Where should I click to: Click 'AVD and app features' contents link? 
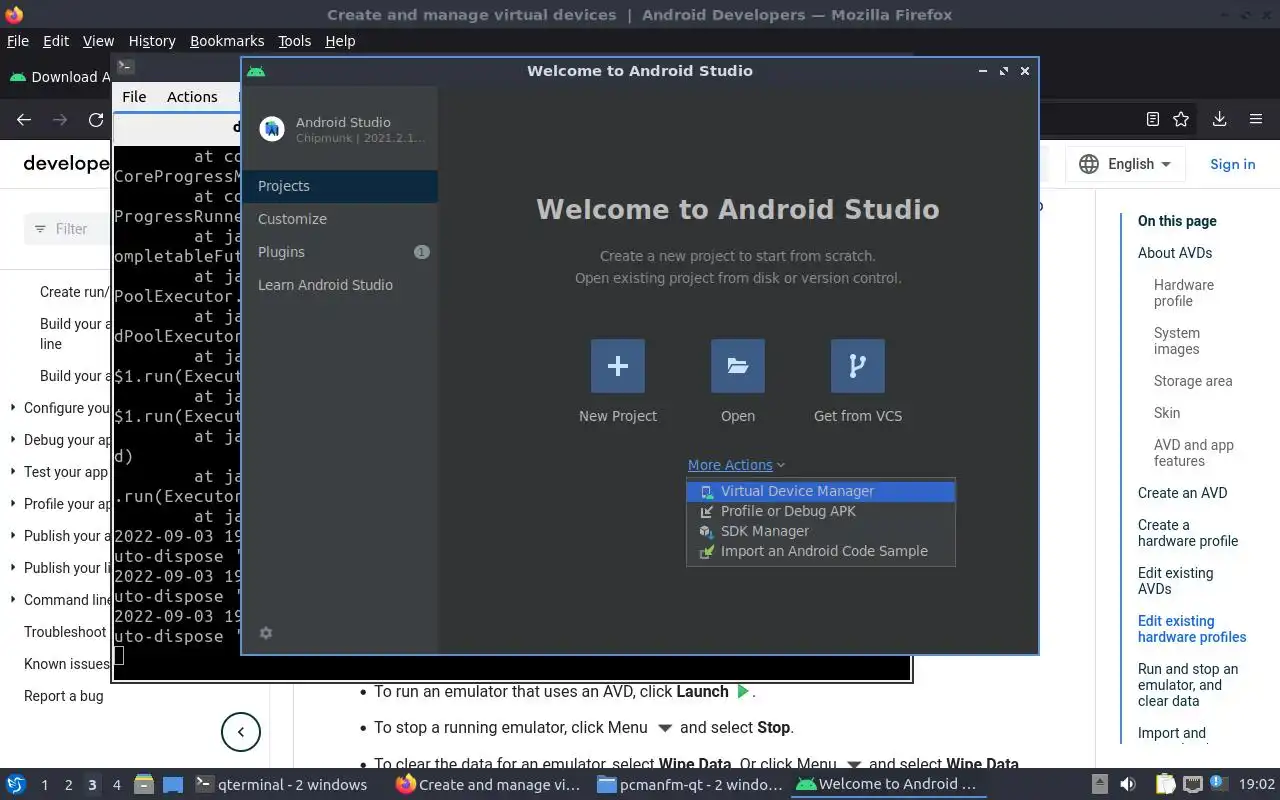click(x=1194, y=453)
